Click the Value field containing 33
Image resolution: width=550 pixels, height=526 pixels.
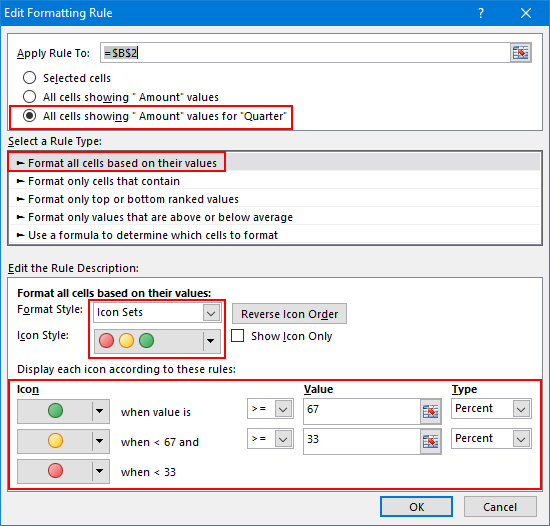pos(362,441)
